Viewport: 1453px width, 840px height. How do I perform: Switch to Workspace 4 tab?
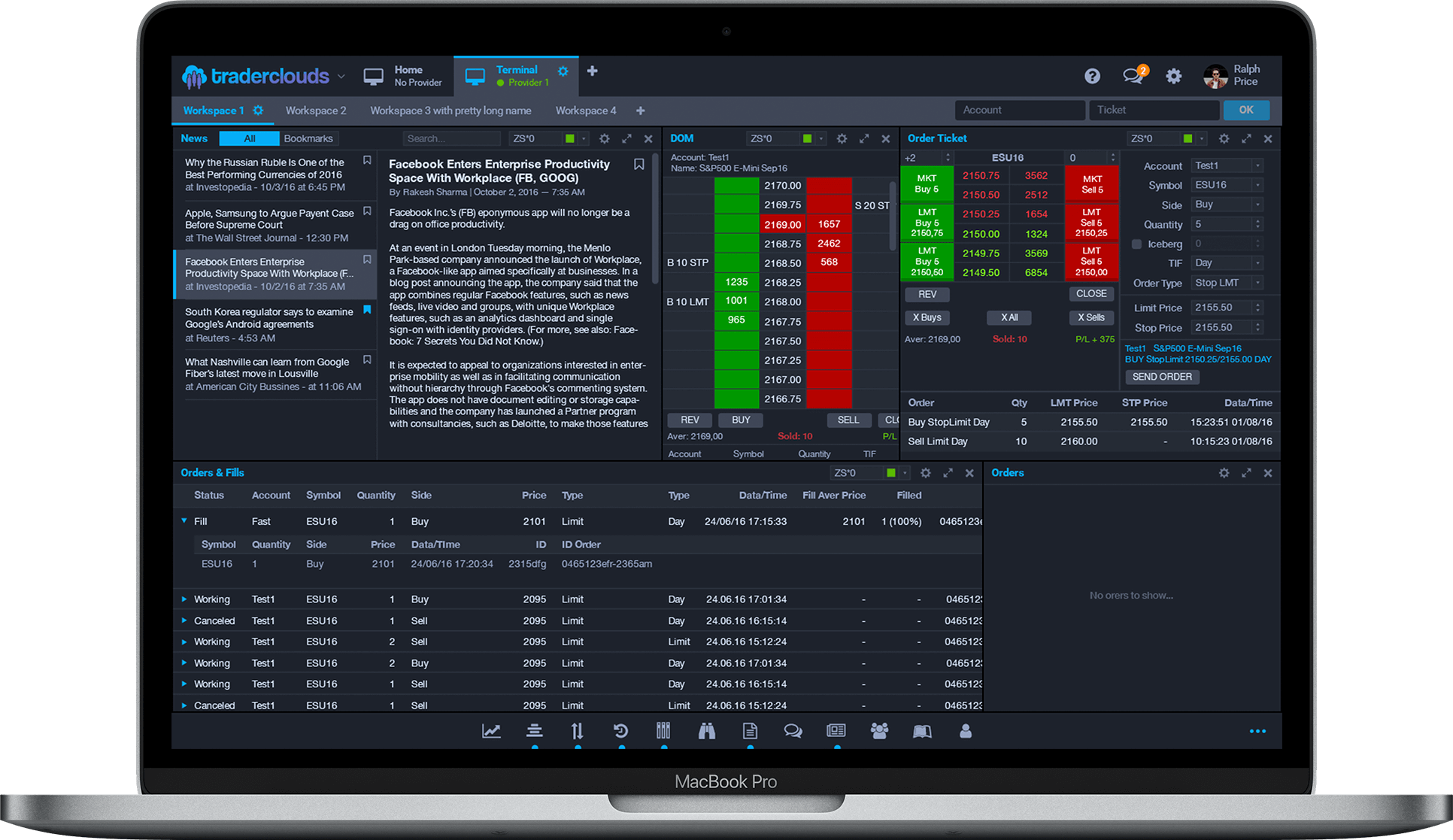[x=586, y=111]
